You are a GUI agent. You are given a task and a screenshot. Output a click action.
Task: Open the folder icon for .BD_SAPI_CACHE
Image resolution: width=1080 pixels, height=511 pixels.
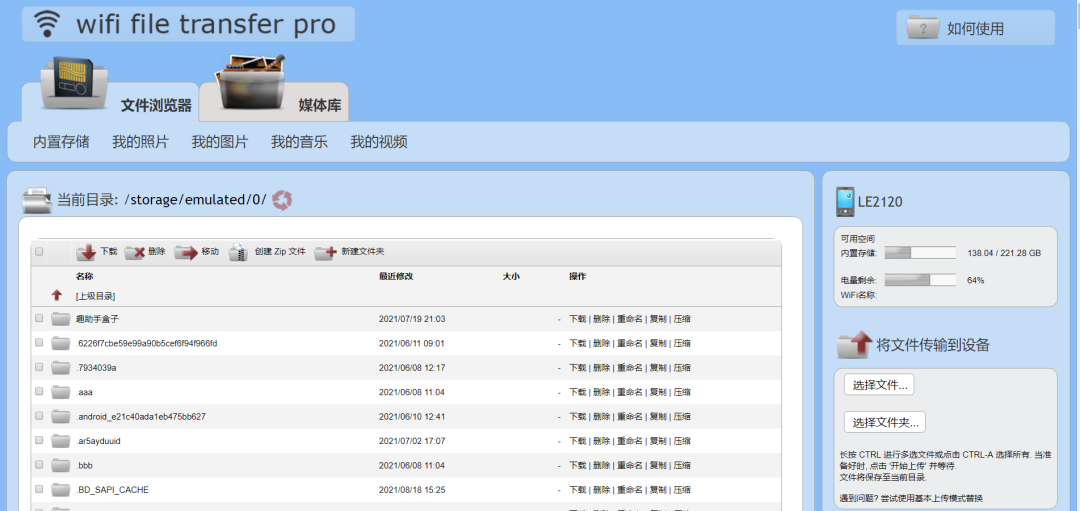[x=61, y=490]
